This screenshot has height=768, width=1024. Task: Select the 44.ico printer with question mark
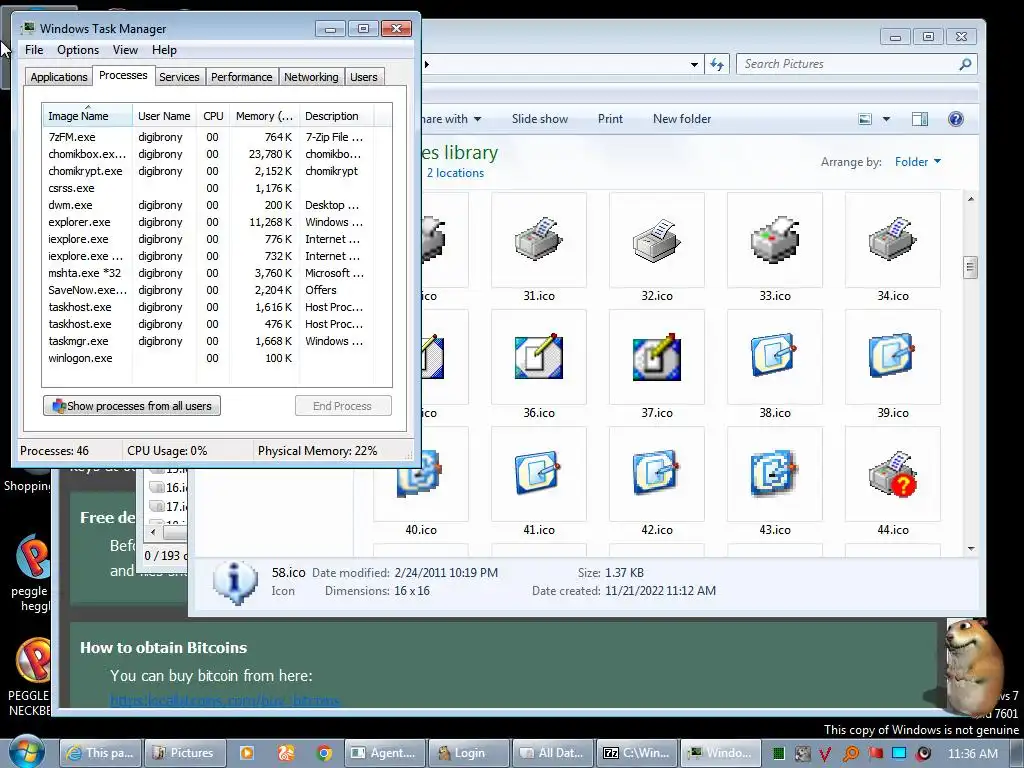[893, 473]
